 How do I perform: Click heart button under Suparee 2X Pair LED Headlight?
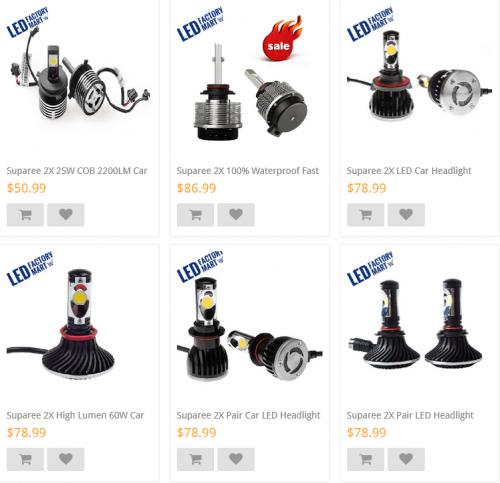(x=406, y=459)
